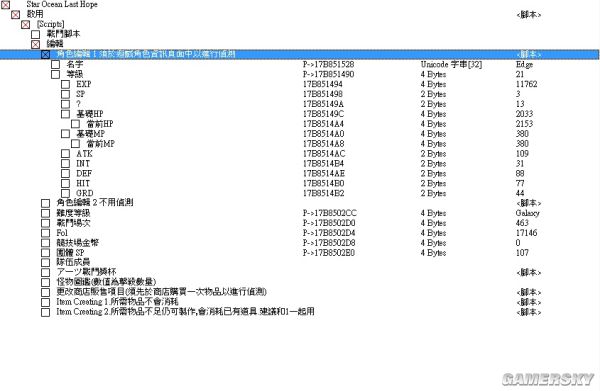Check the Item Creating 1 script checkbox
This screenshot has width=600, height=391.
[x=46, y=302]
